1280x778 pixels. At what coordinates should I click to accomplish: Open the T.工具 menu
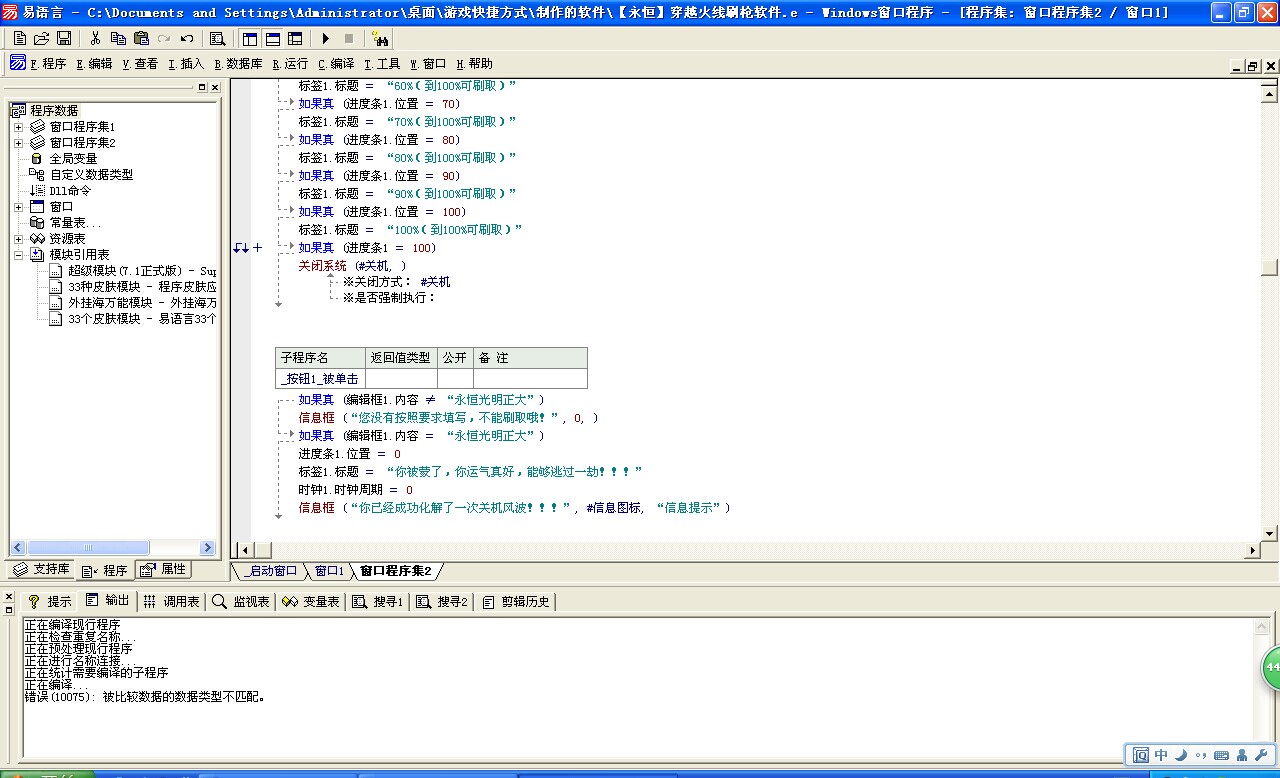[382, 64]
